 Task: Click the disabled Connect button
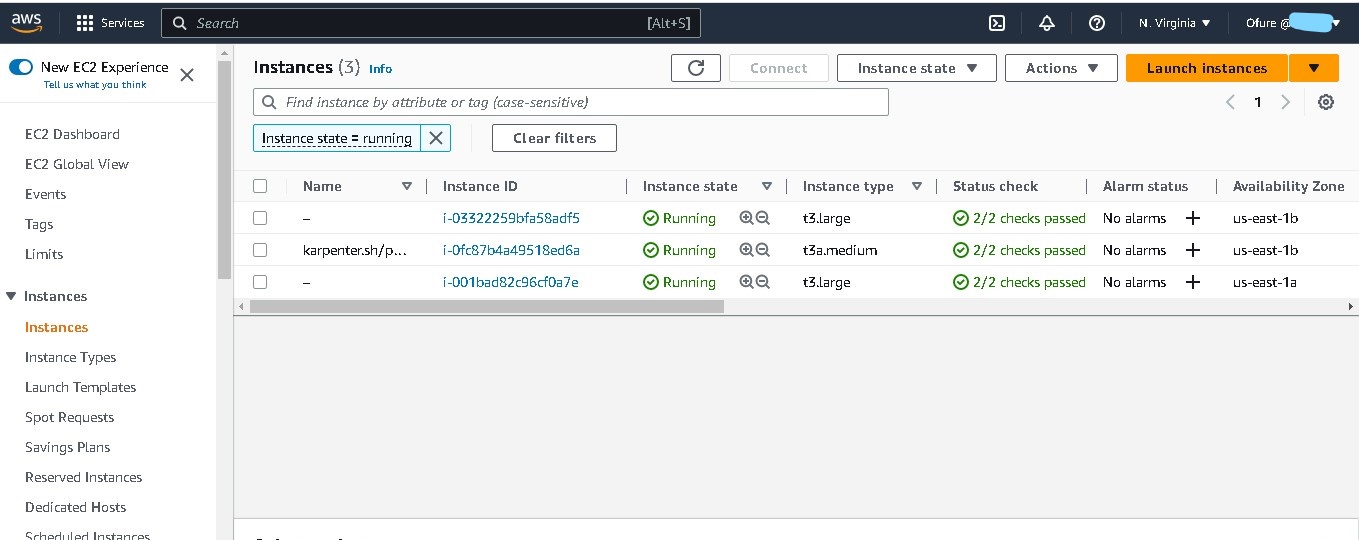[x=778, y=68]
